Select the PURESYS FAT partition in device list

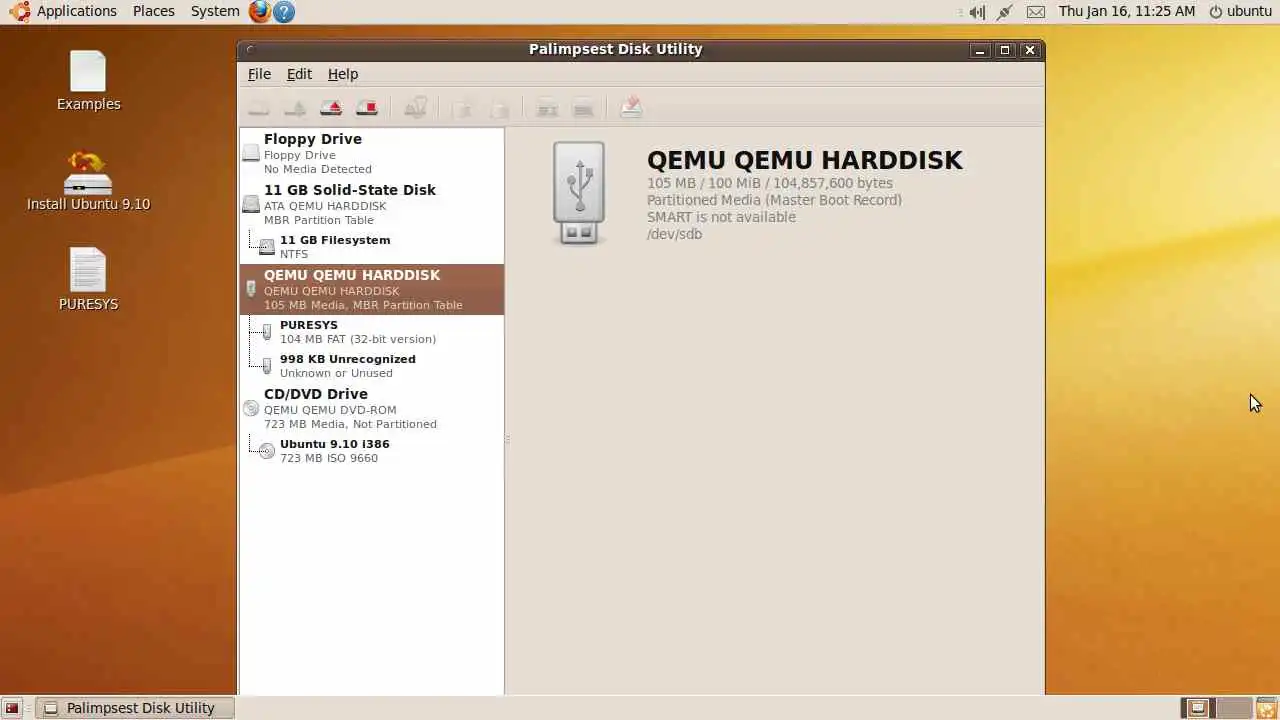[x=371, y=331]
